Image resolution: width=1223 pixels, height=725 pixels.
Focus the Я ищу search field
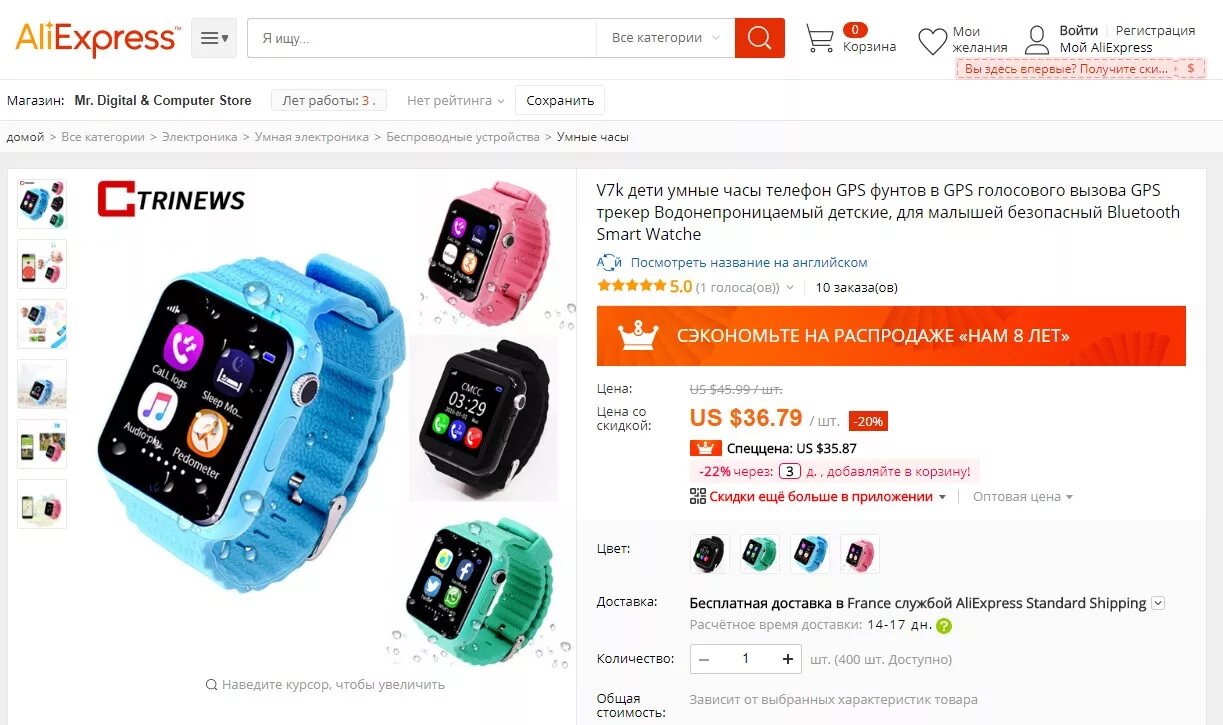pyautogui.click(x=422, y=38)
